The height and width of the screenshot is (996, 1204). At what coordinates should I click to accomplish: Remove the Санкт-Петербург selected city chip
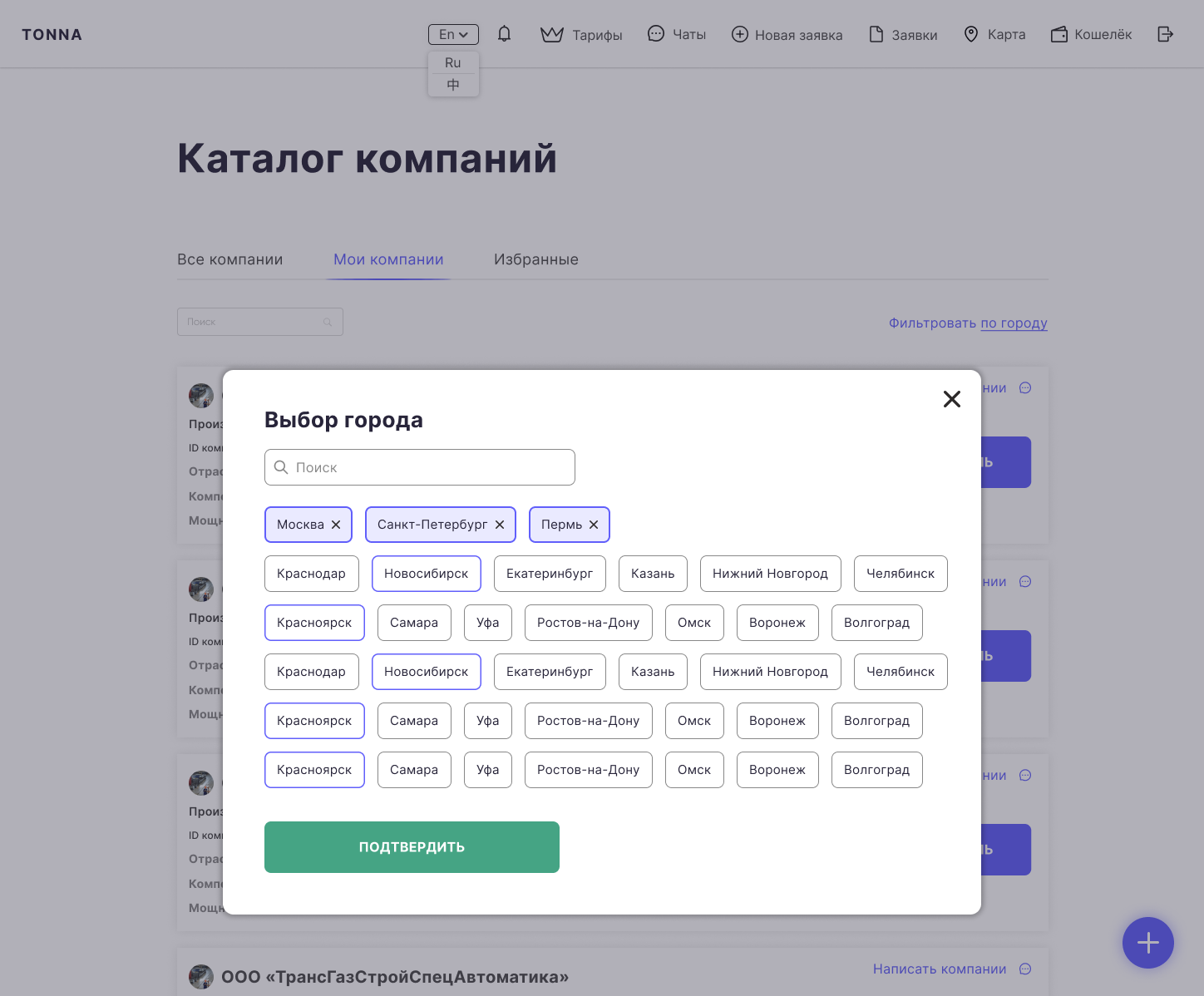[x=500, y=525]
